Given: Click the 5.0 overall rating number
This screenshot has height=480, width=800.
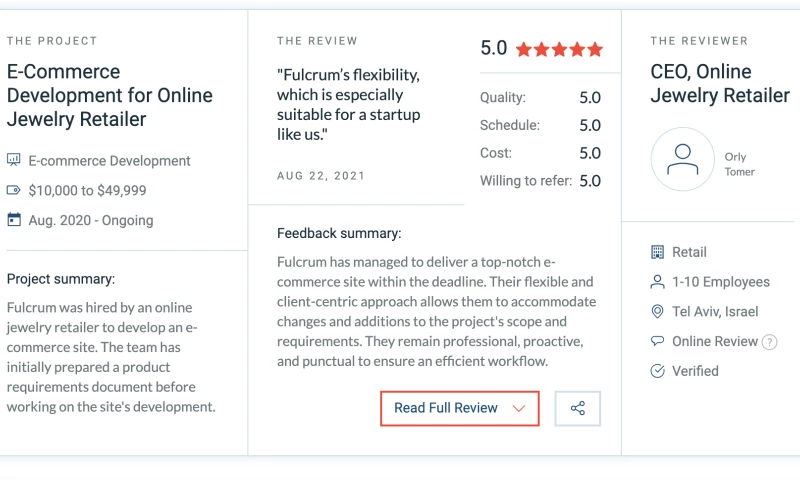Looking at the screenshot, I should click(494, 48).
